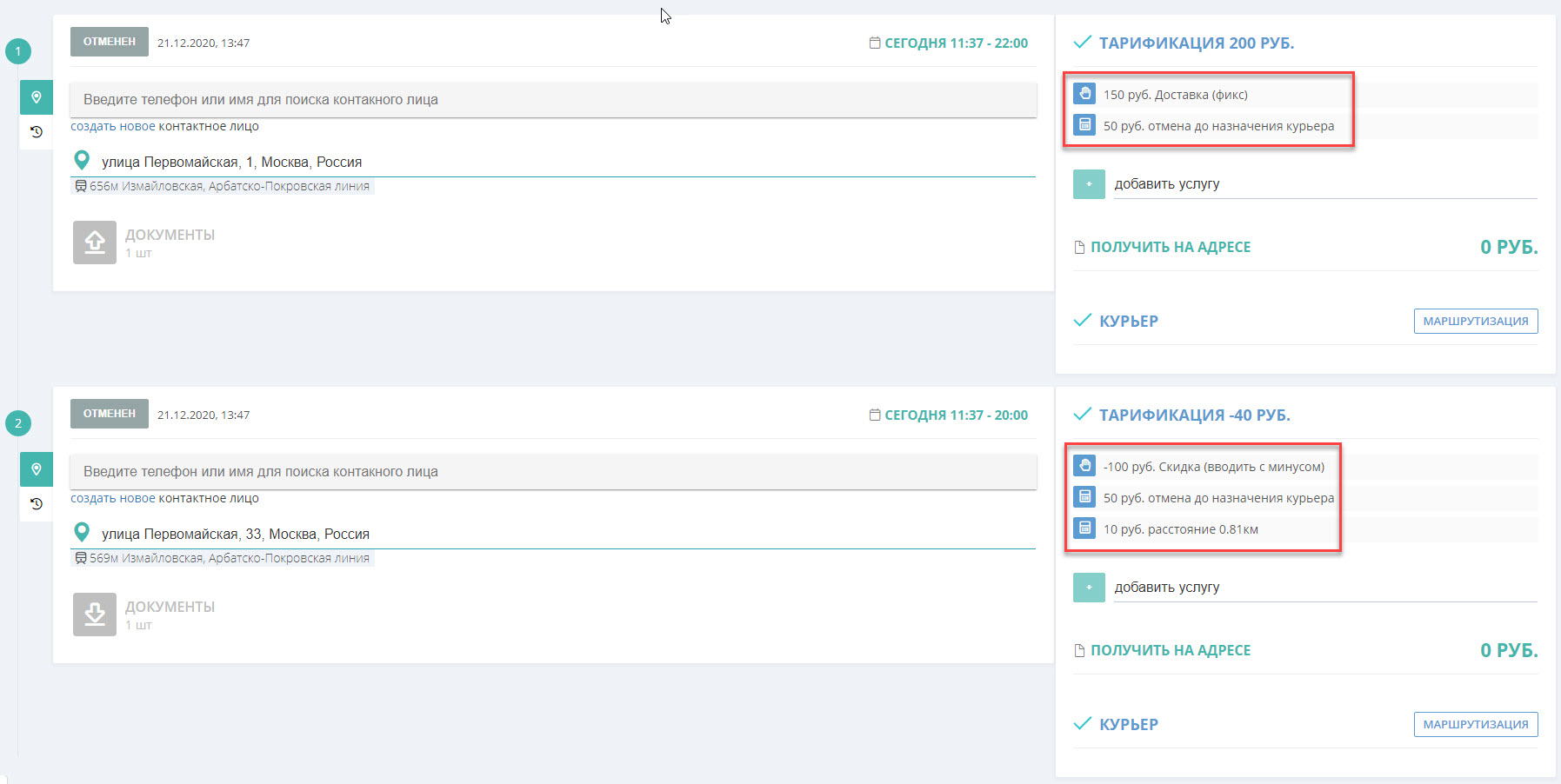Expand ТАРИФИКАЦИЯ 200 РУБ. section
The image size is (1561, 784).
tap(1197, 43)
